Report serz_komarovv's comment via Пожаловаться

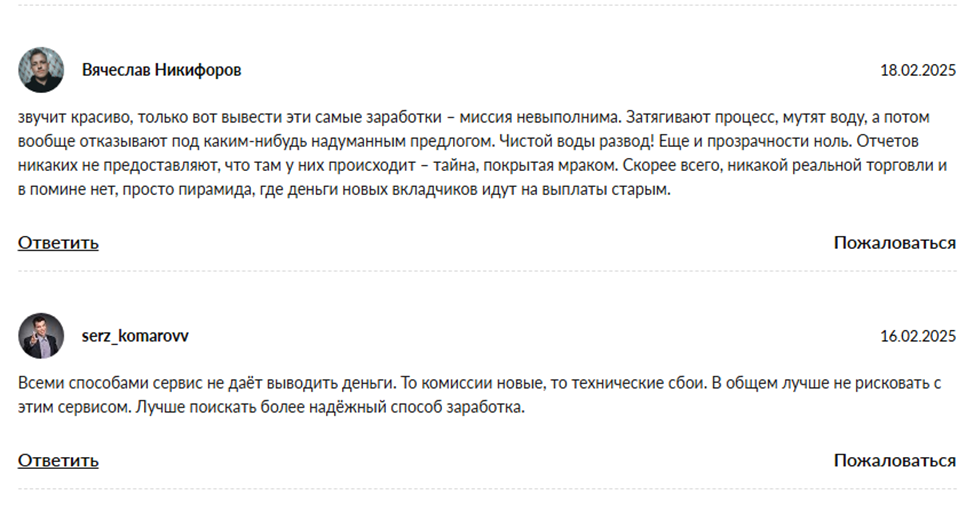(894, 460)
